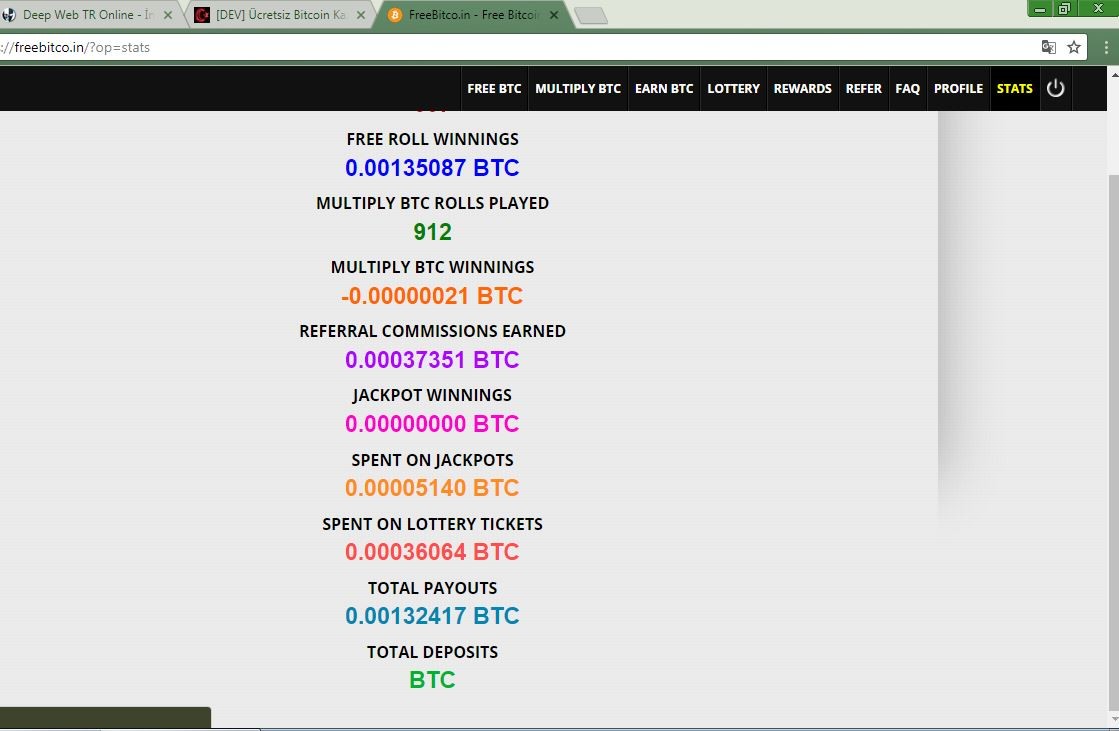Click the SPENT ON LOTTERY TICKETS heading
This screenshot has height=731, width=1119.
tap(432, 524)
